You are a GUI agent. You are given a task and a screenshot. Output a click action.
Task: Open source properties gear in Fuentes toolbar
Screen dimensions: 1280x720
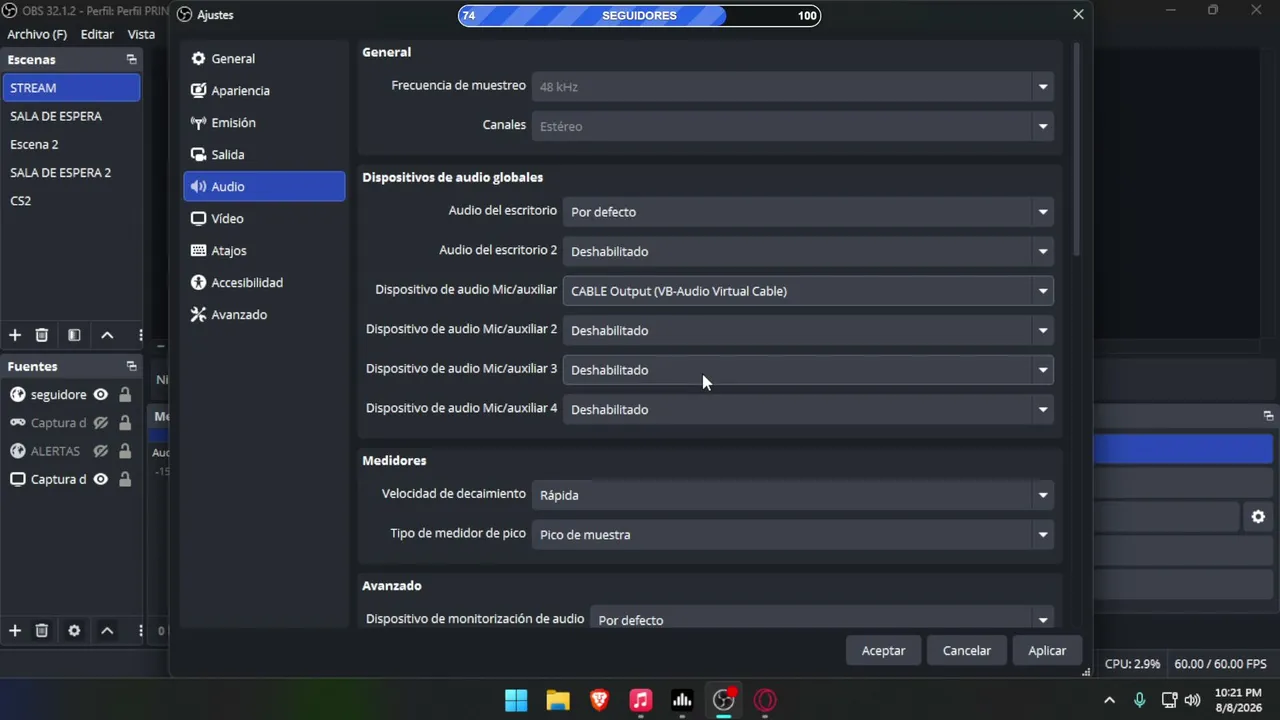coord(74,630)
